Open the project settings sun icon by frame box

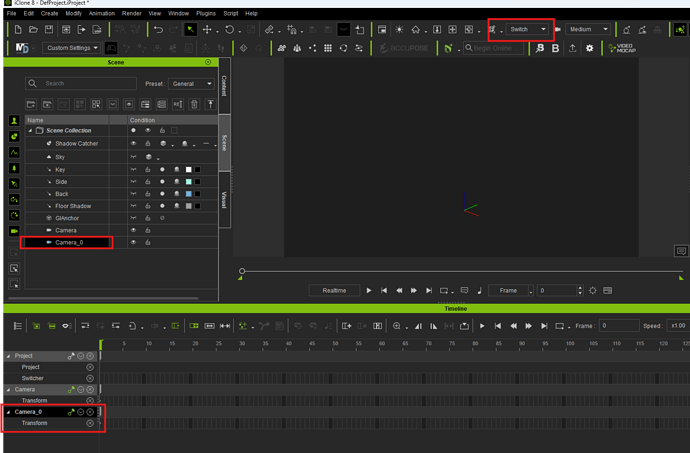click(593, 290)
